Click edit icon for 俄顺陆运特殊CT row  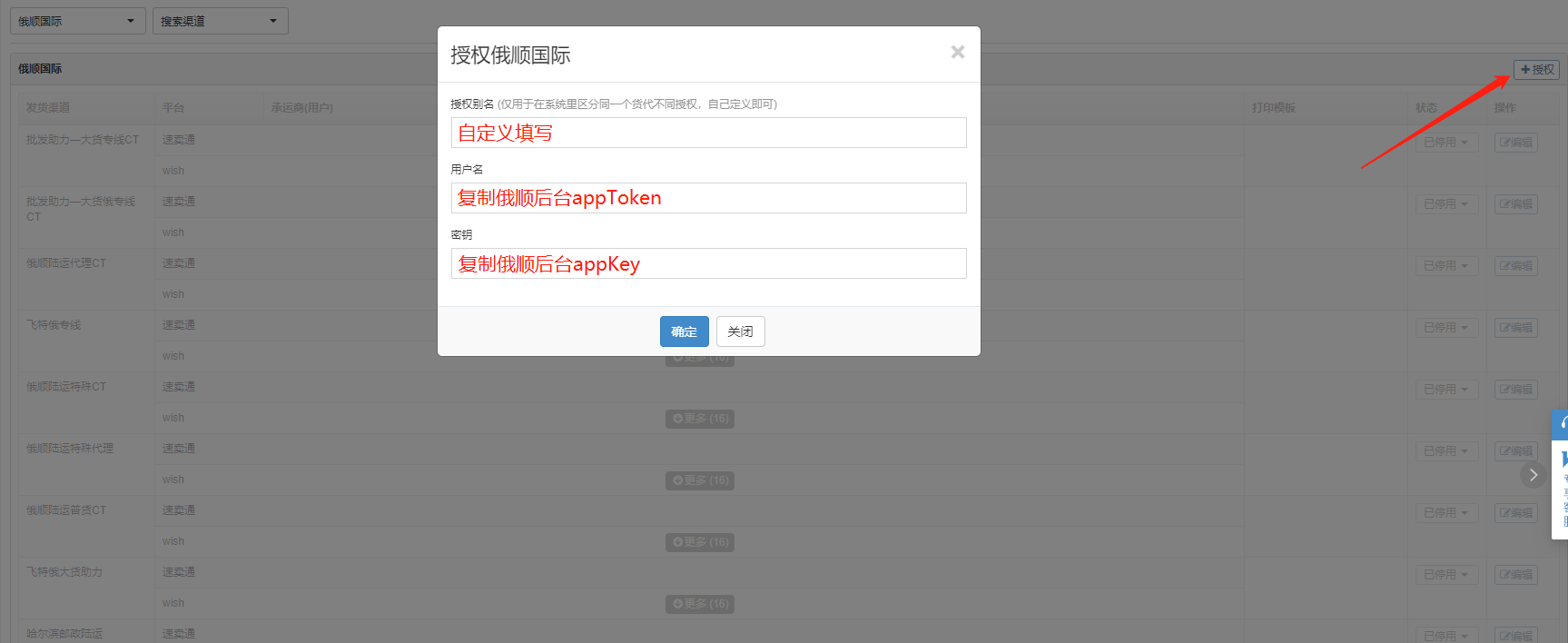coord(1515,390)
